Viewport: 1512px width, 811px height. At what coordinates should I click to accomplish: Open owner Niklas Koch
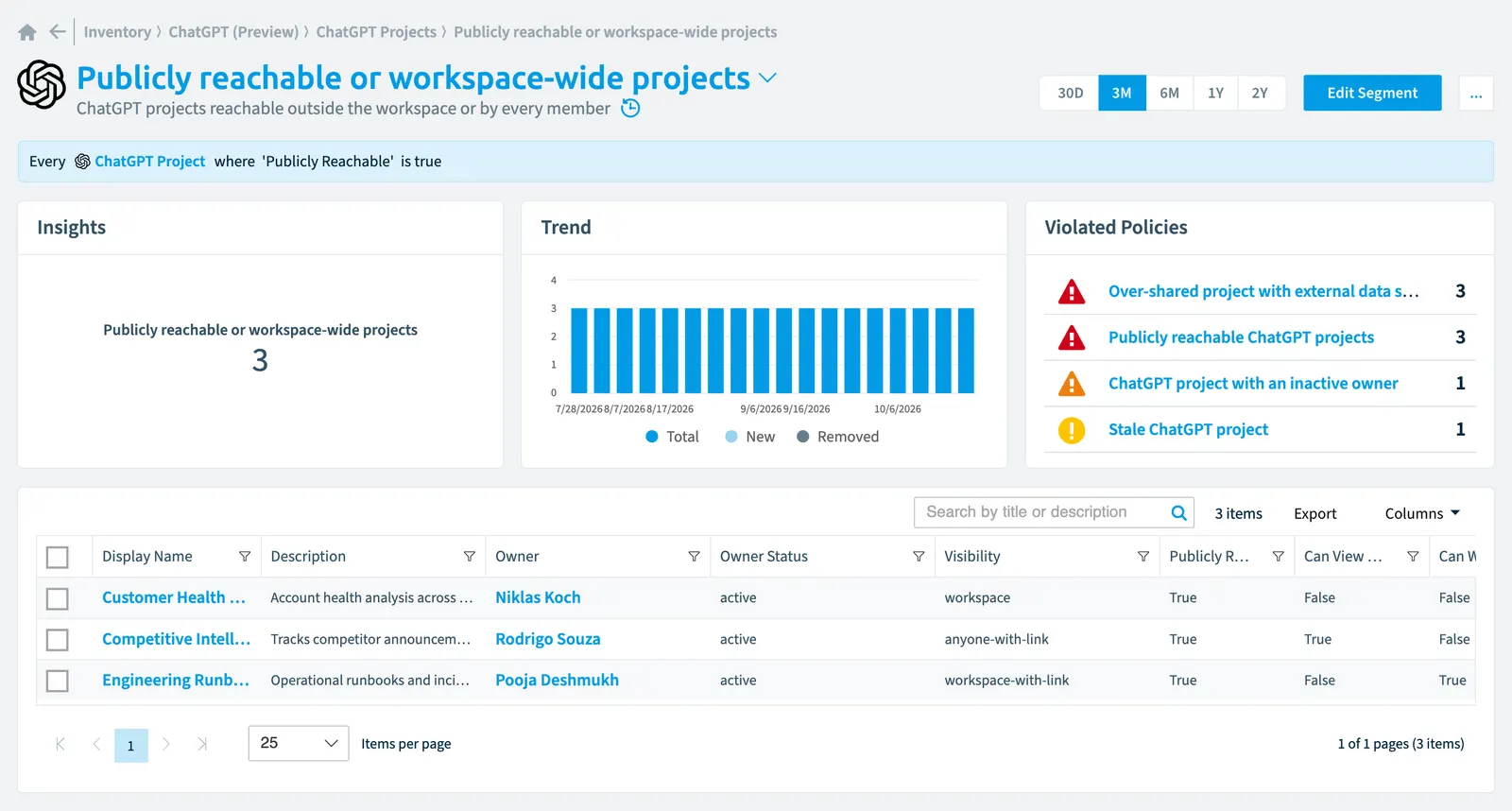pyautogui.click(x=538, y=597)
